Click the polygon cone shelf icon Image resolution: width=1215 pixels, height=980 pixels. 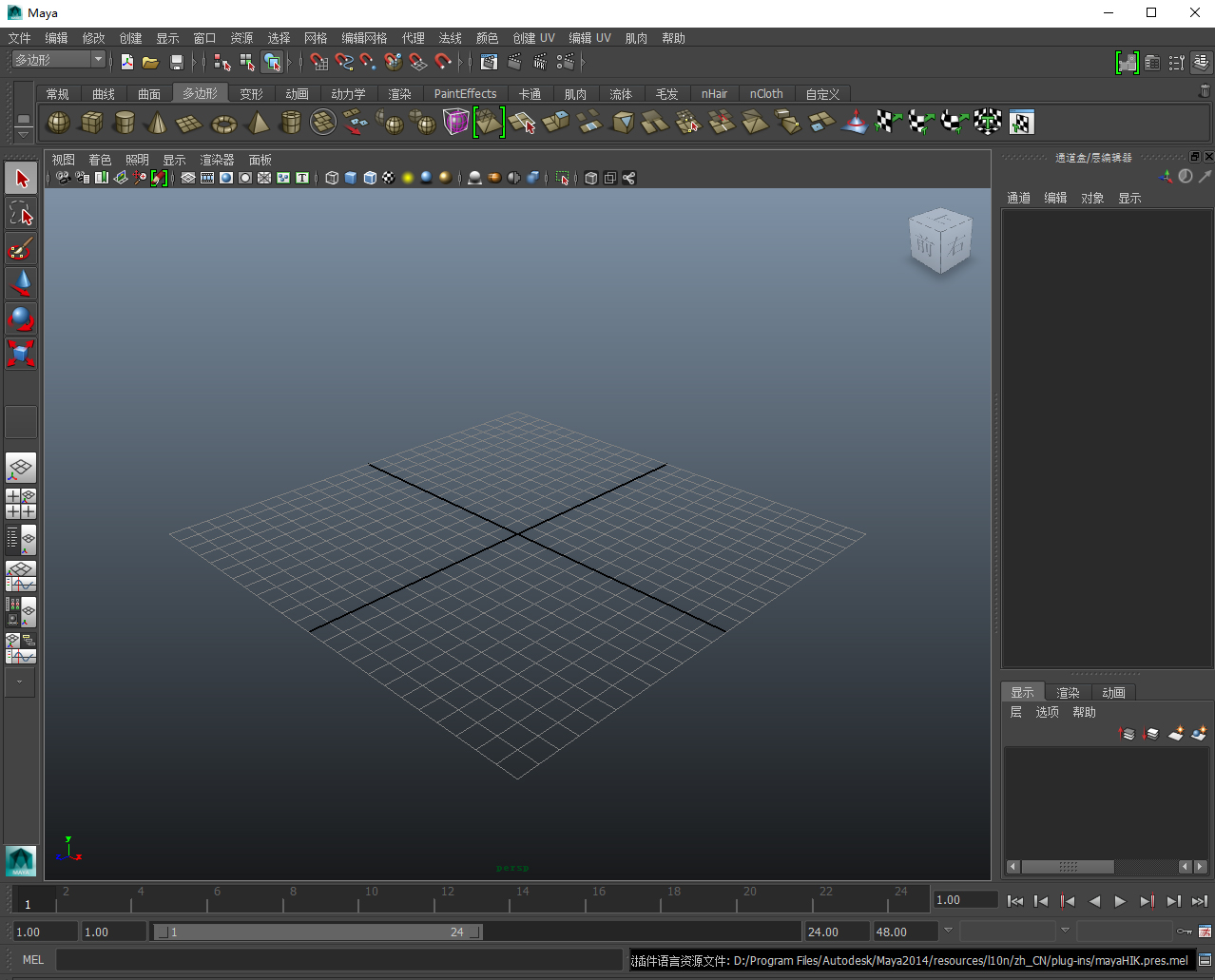(157, 123)
